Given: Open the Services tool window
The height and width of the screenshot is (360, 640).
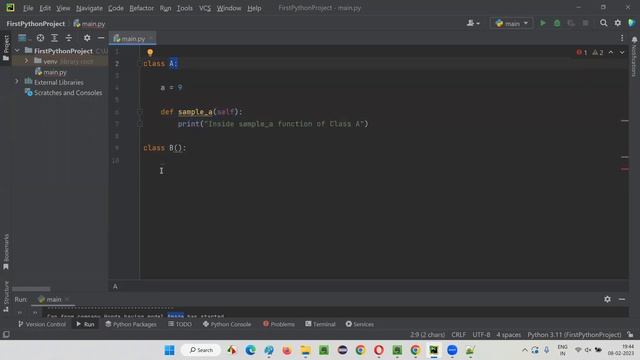Looking at the screenshot, I should tap(359, 324).
